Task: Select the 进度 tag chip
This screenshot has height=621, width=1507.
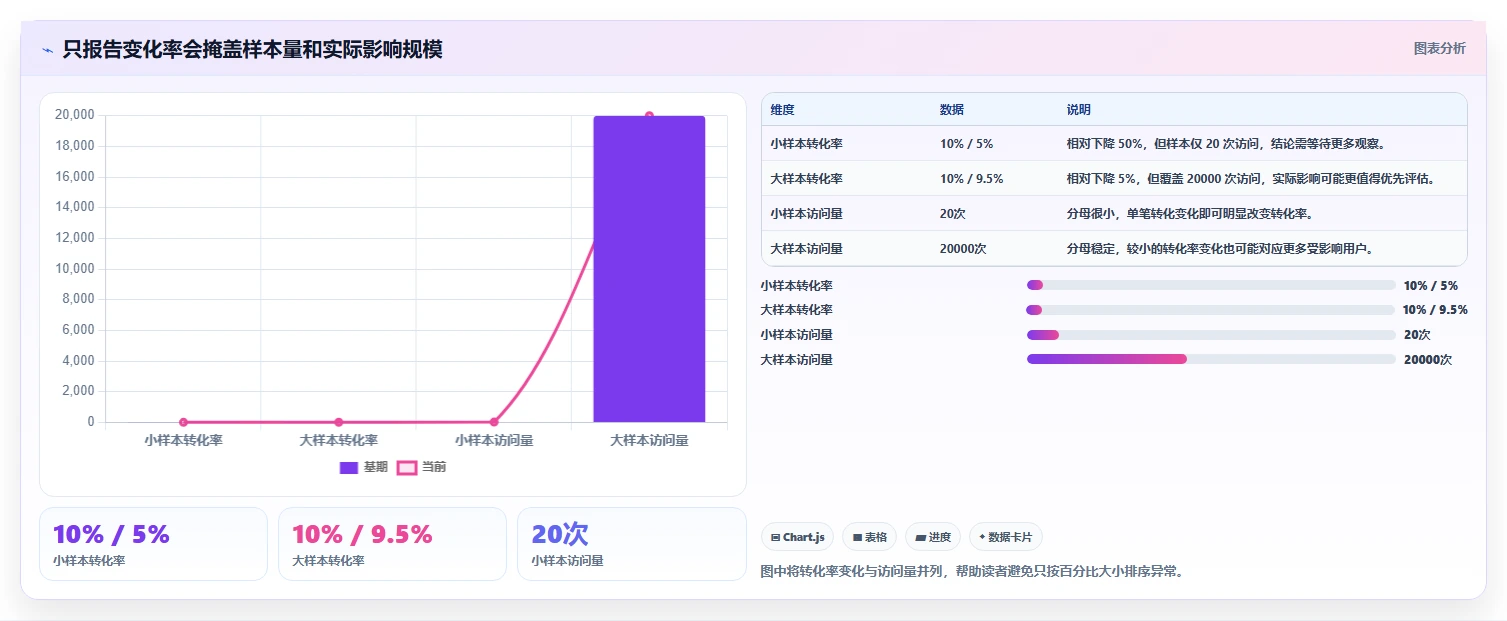Action: point(933,537)
